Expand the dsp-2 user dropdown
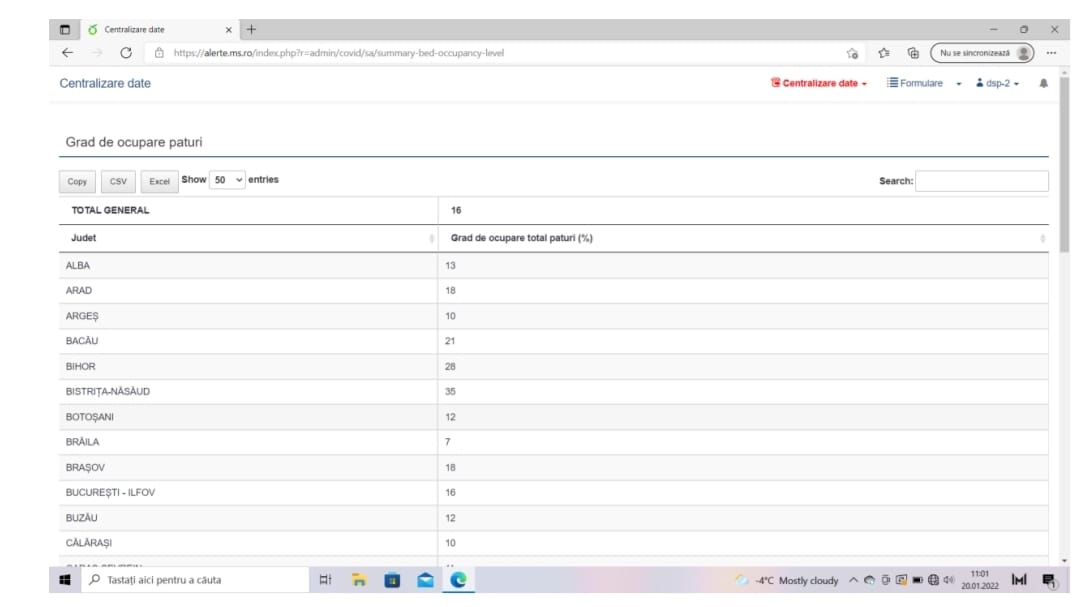 [x=997, y=84]
